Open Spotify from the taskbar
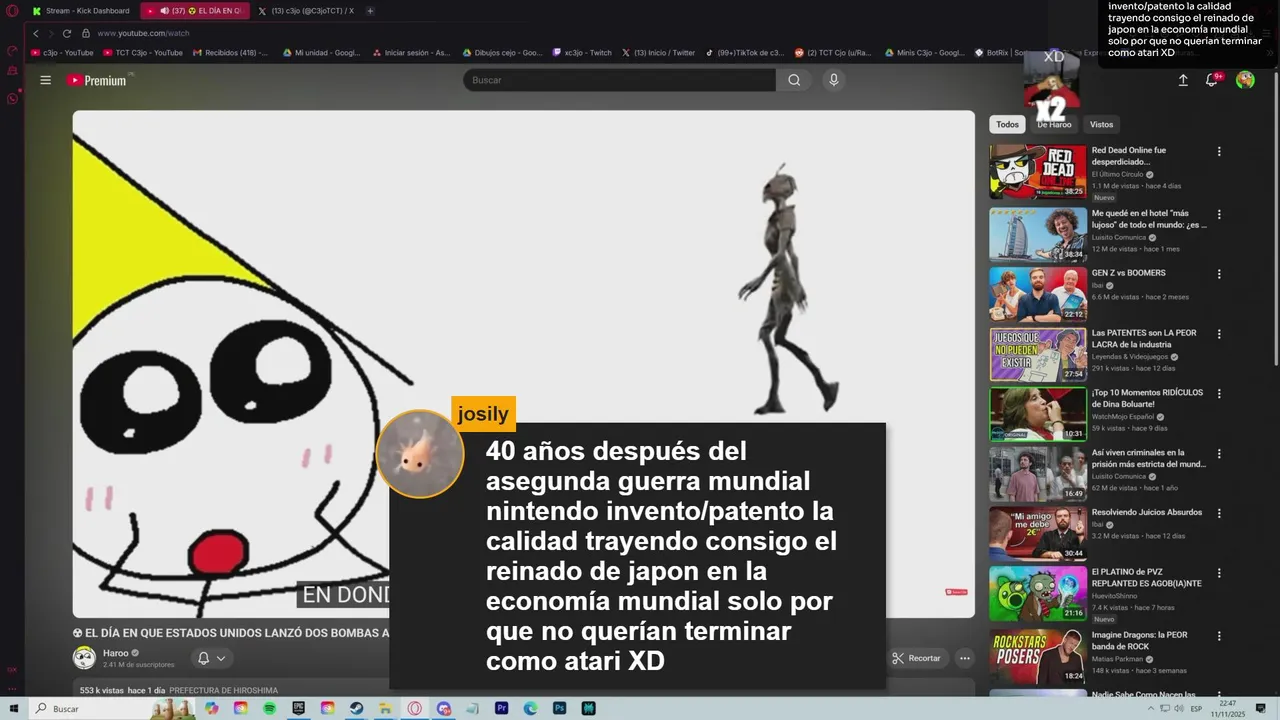The width and height of the screenshot is (1280, 720). coord(270,709)
